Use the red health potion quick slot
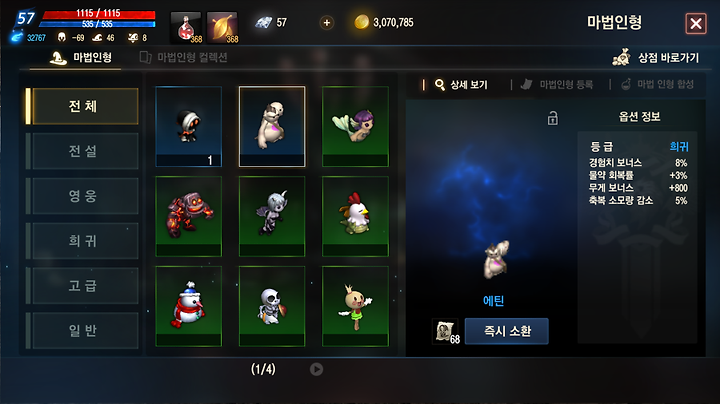The height and width of the screenshot is (404, 720). pyautogui.click(x=186, y=28)
